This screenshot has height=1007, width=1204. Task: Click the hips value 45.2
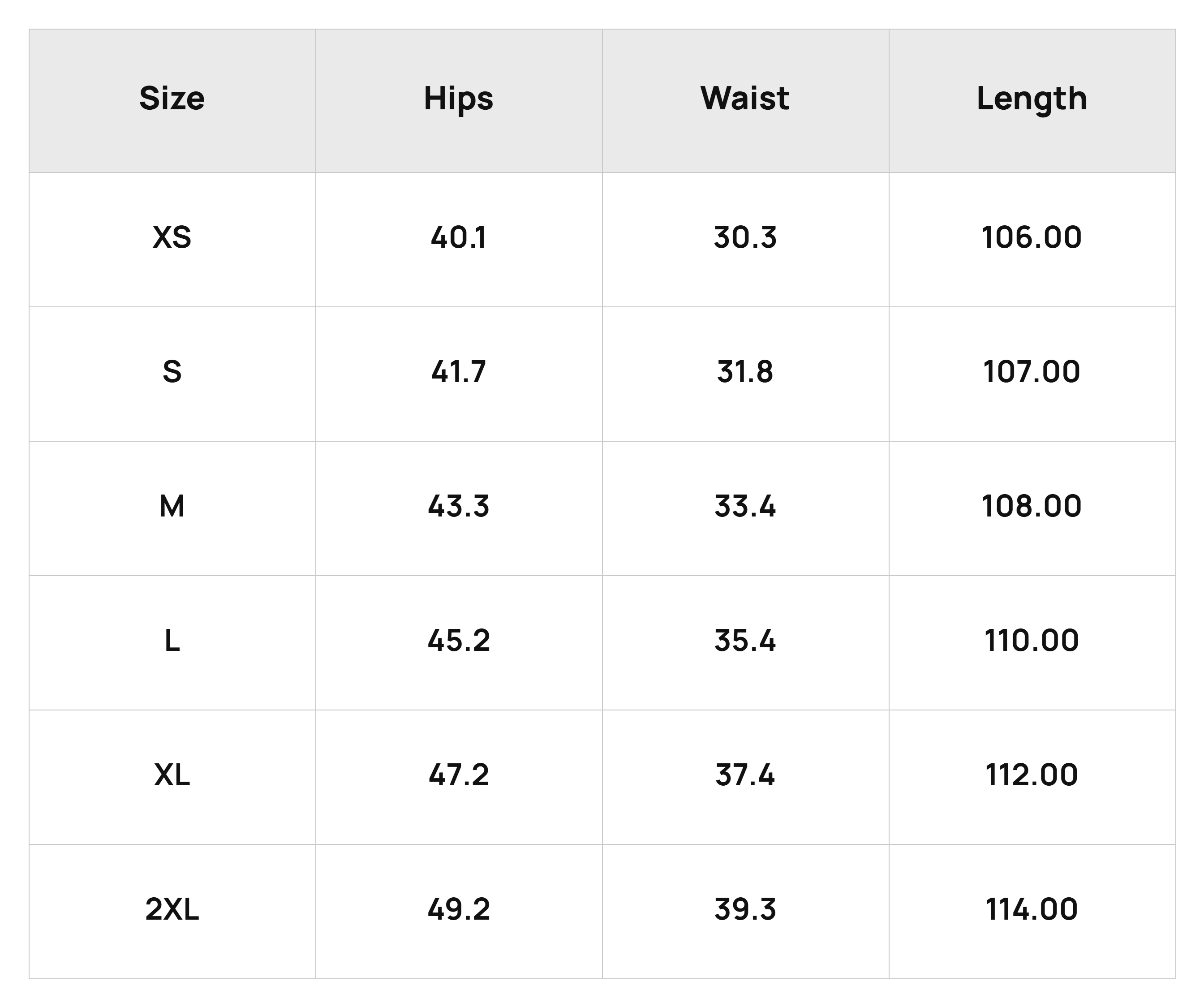click(x=459, y=641)
